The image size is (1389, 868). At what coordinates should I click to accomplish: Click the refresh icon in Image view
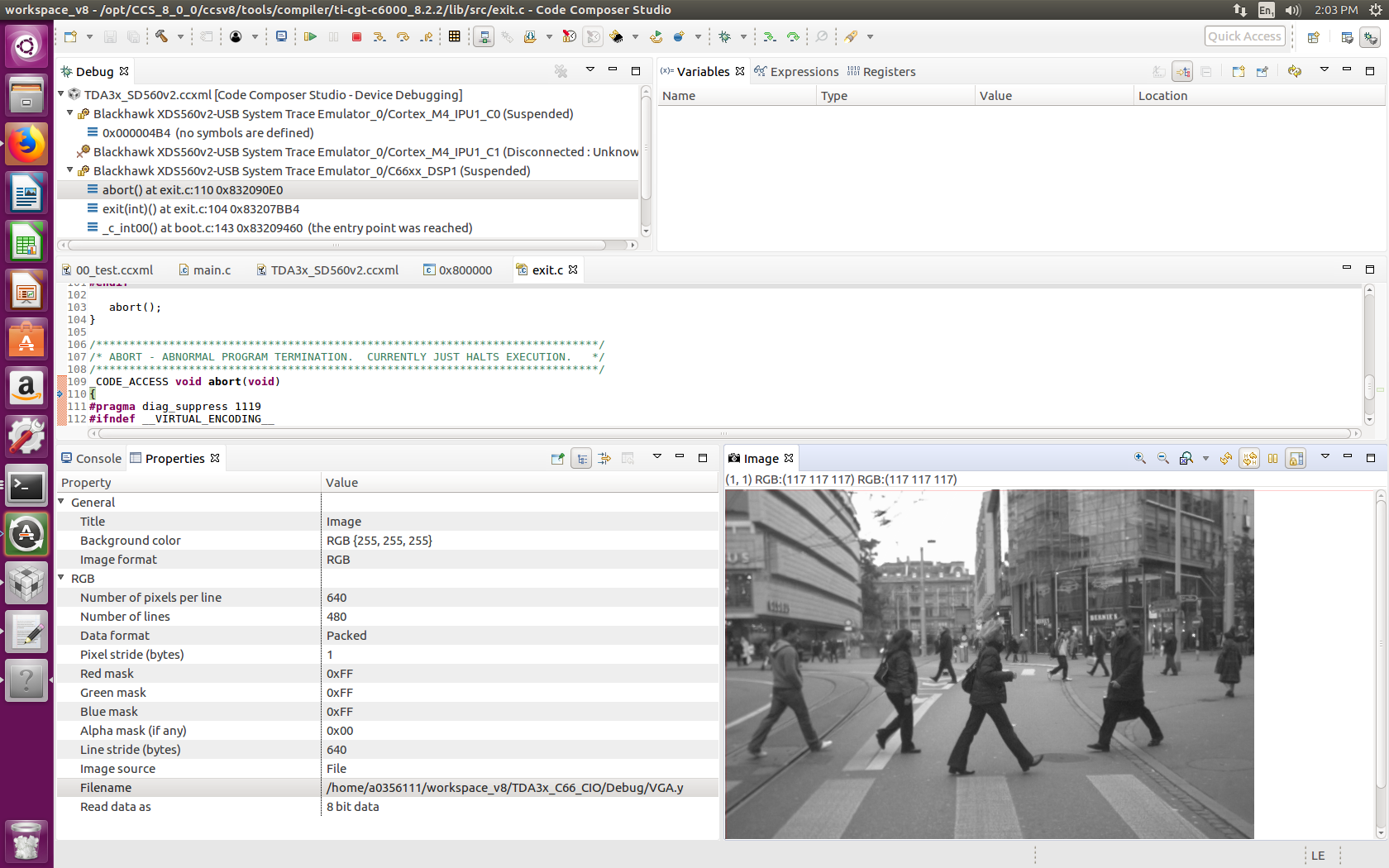tap(1226, 459)
